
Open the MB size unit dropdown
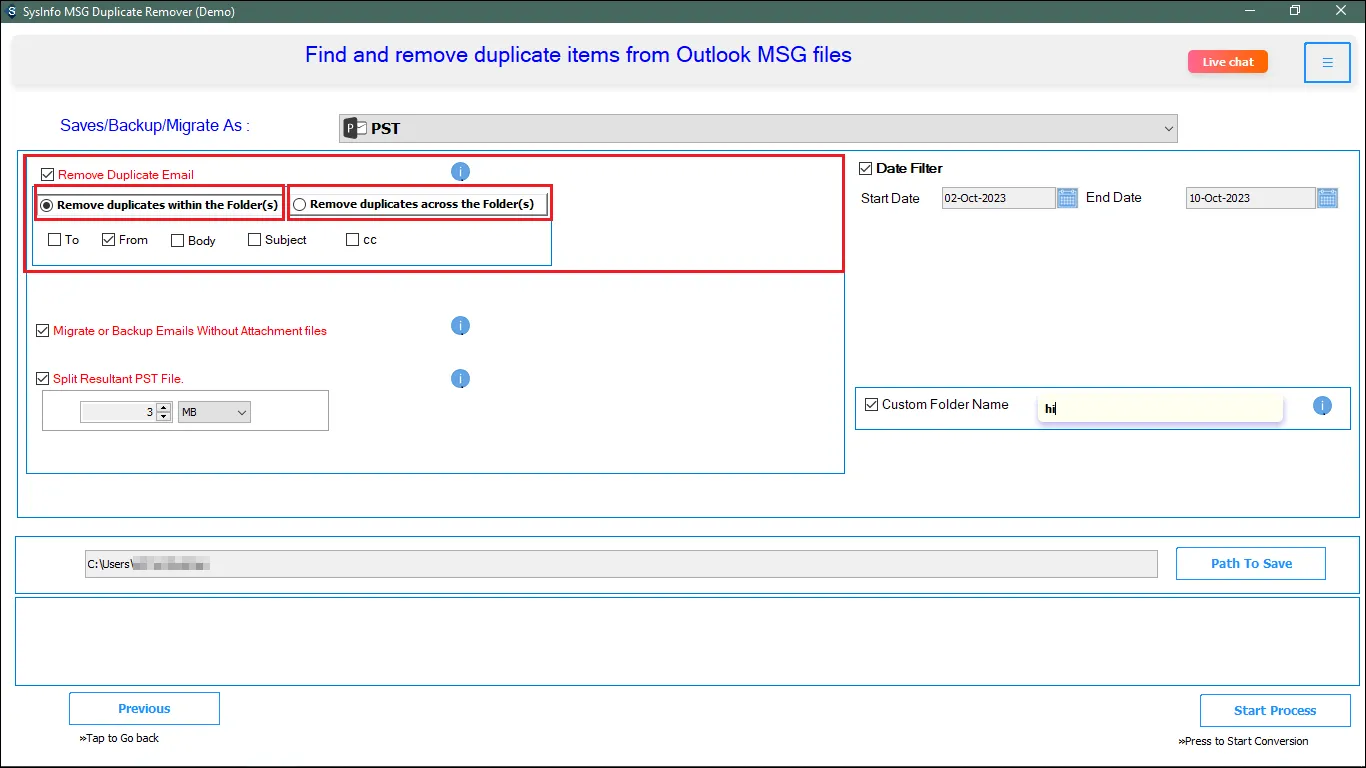tap(214, 412)
